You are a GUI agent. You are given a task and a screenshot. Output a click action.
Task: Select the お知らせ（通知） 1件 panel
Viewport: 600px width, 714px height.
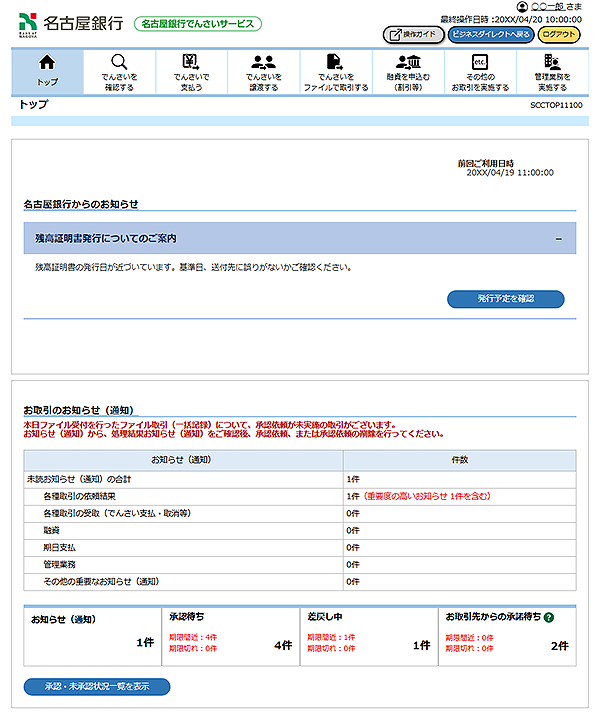(91, 637)
